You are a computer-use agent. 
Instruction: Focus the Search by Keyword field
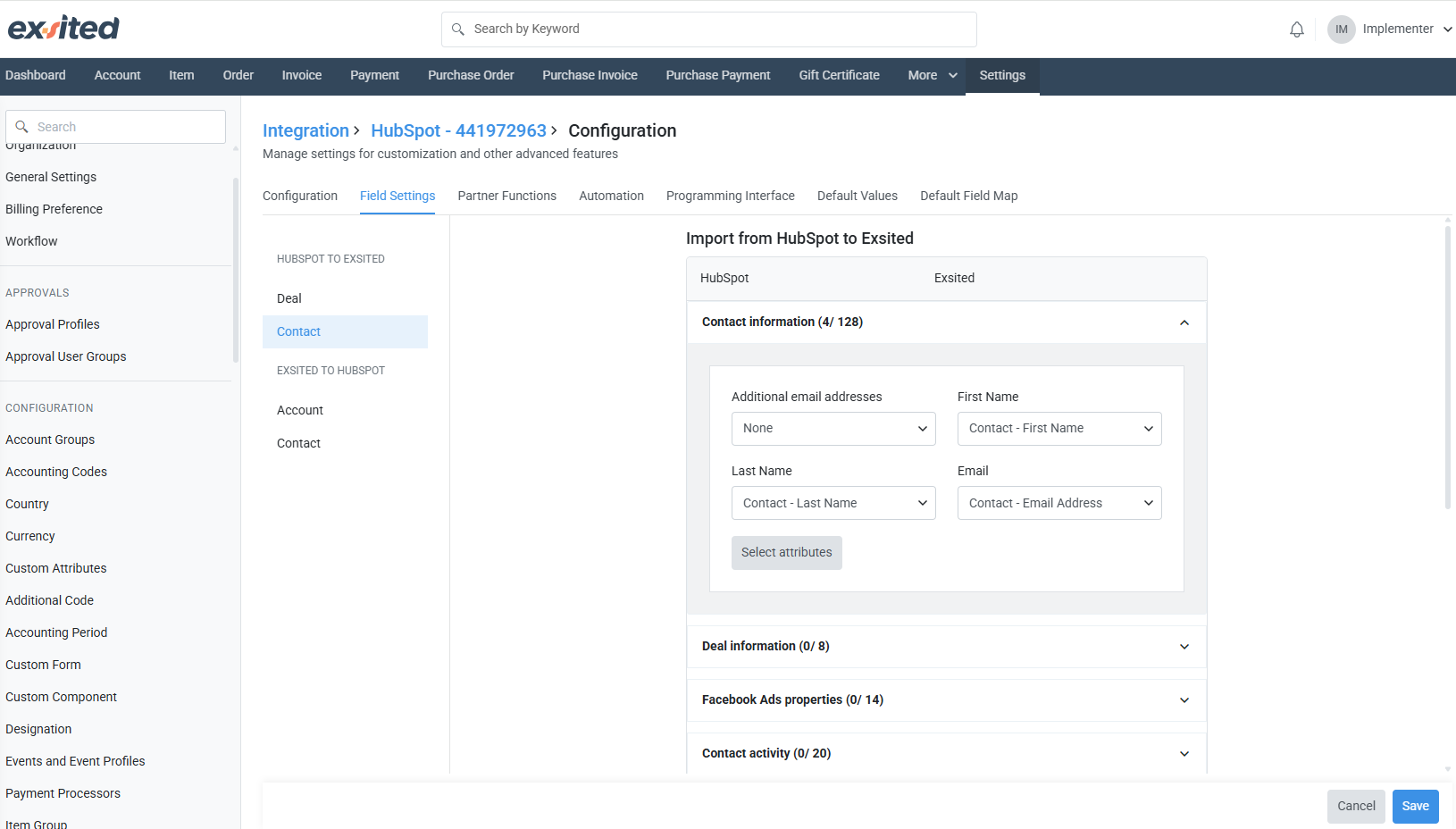[x=709, y=29]
